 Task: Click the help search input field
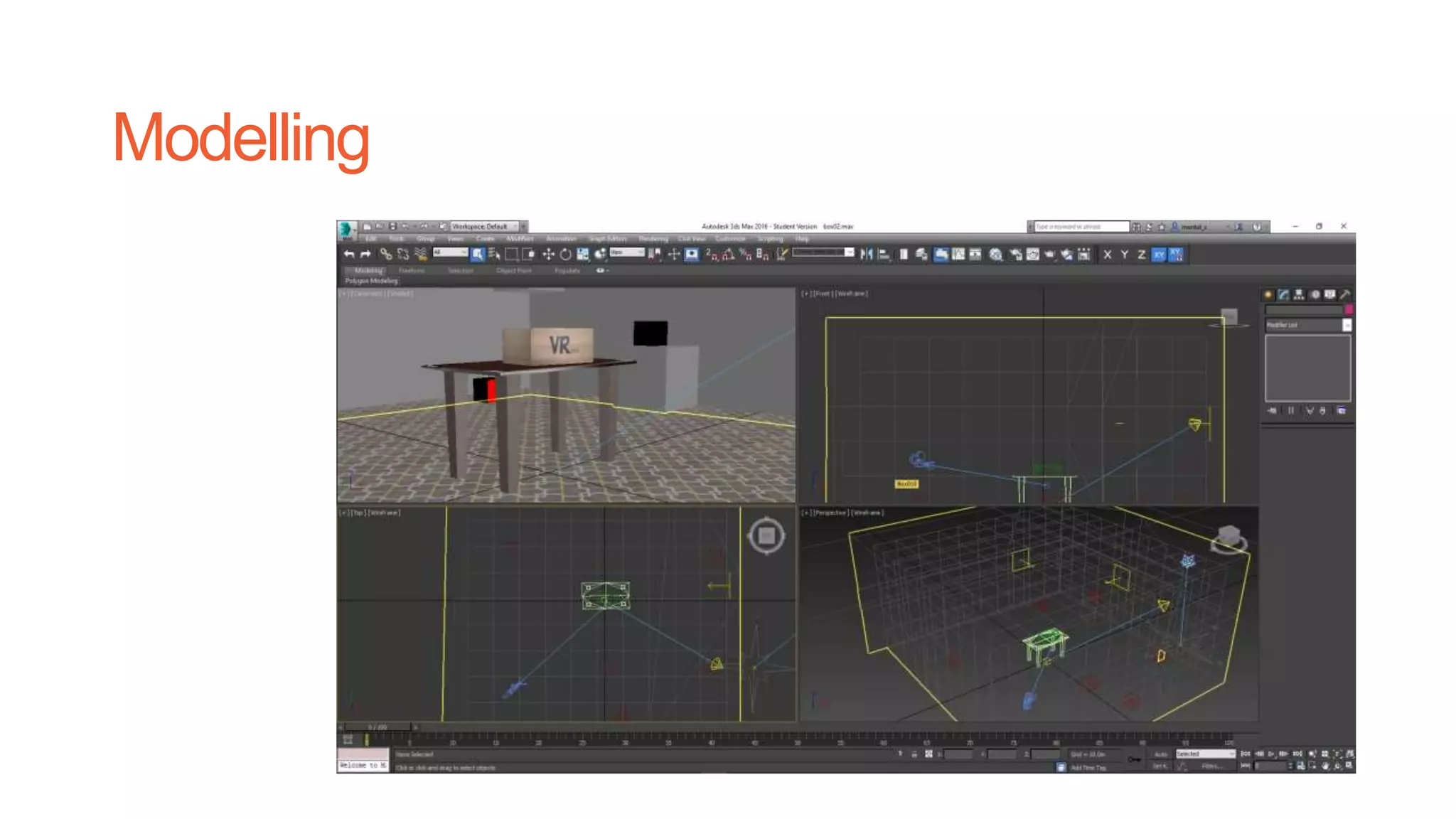pos(1081,226)
